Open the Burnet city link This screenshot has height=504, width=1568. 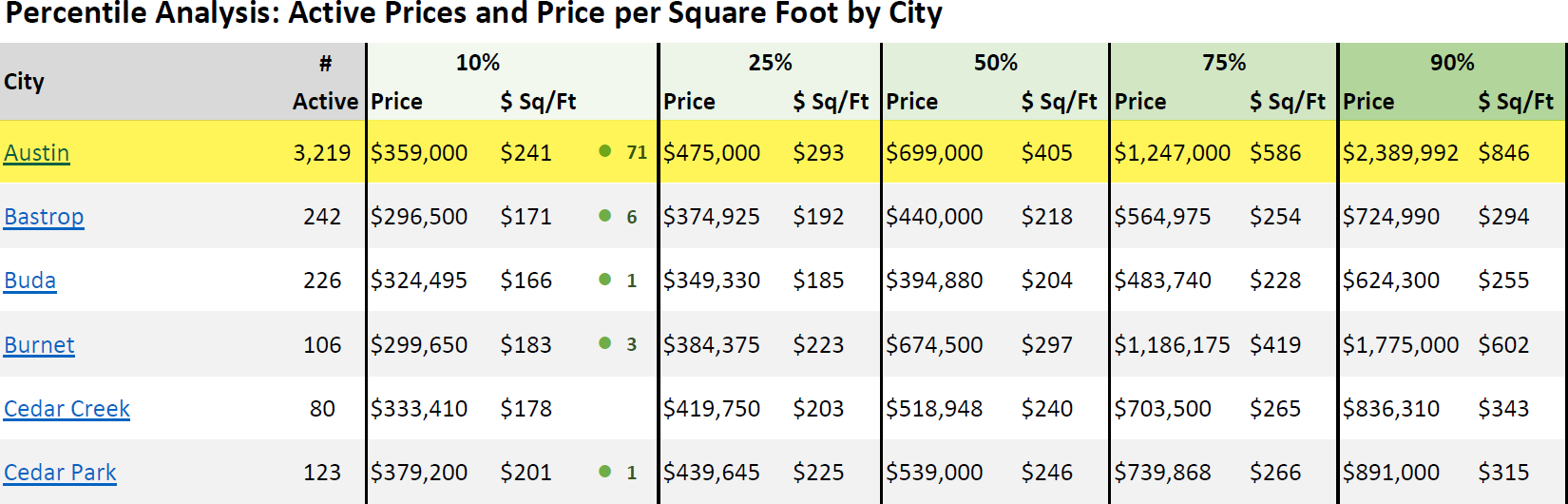(39, 345)
